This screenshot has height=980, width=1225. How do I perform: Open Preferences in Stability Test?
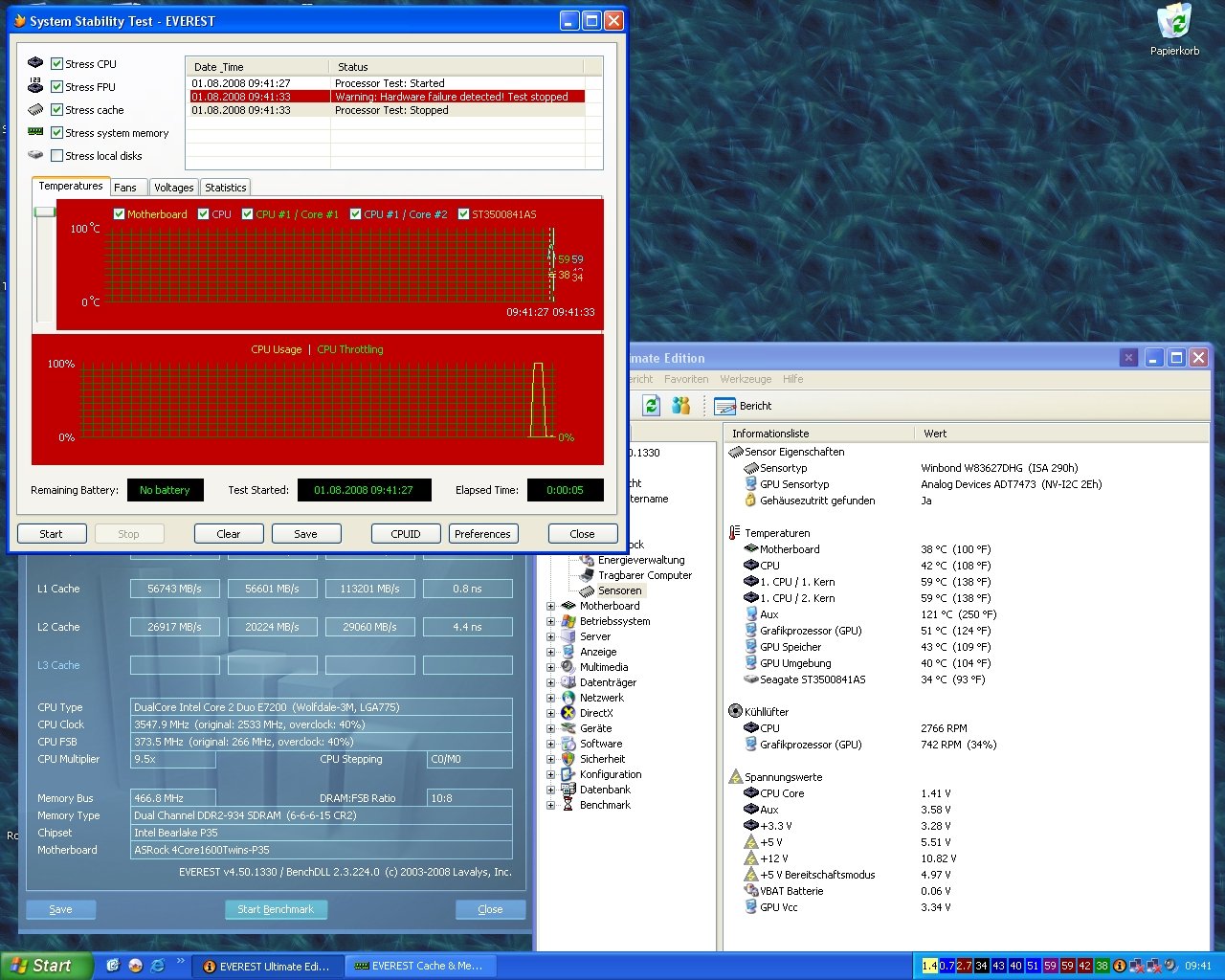pyautogui.click(x=483, y=534)
